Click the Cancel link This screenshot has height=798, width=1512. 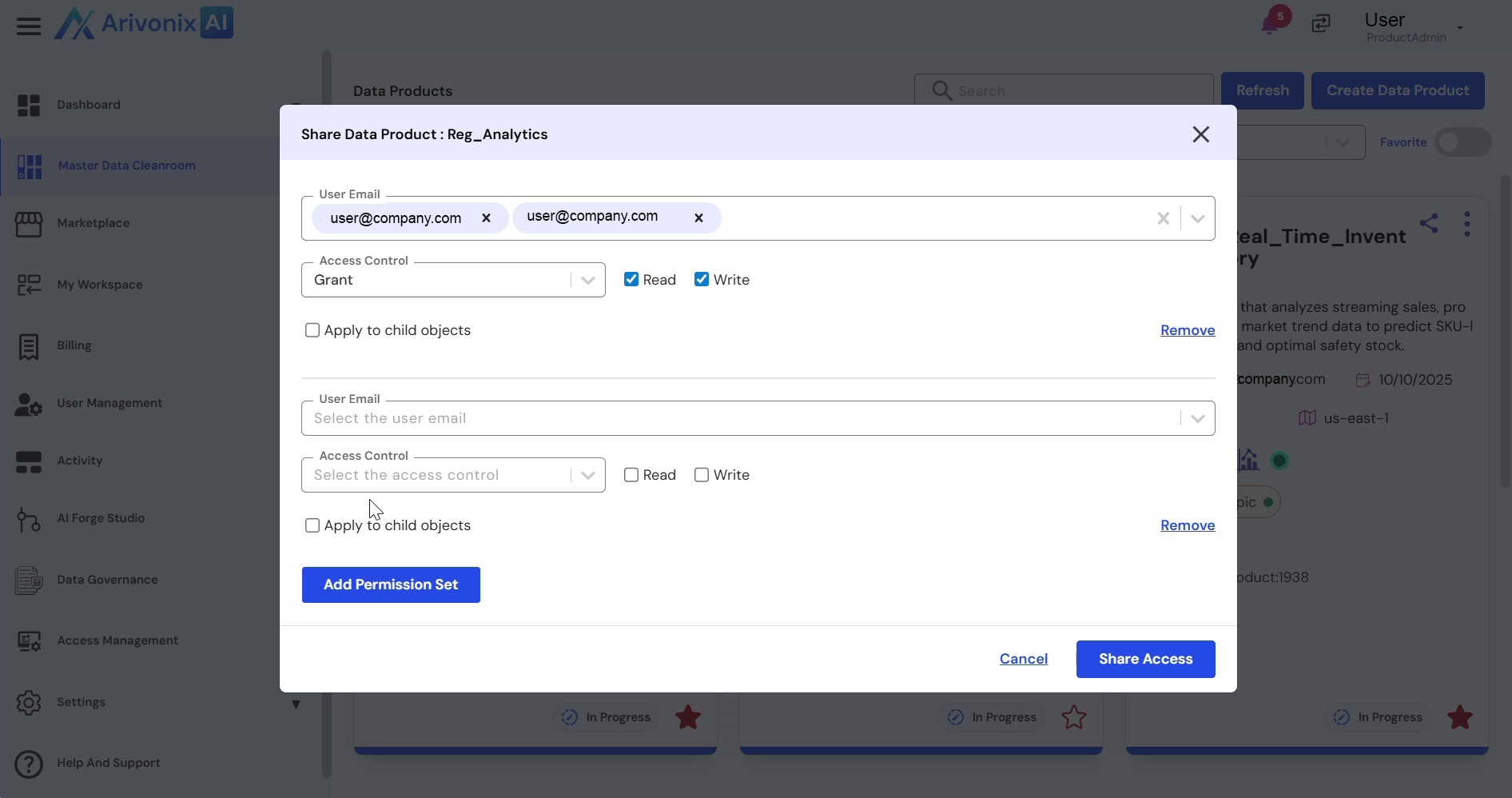[x=1023, y=659]
